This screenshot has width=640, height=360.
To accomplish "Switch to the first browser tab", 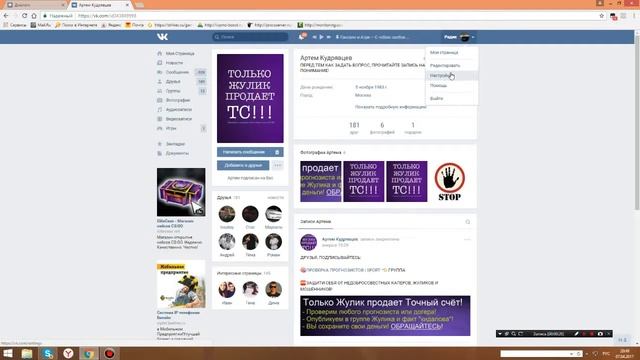I will (35, 5).
